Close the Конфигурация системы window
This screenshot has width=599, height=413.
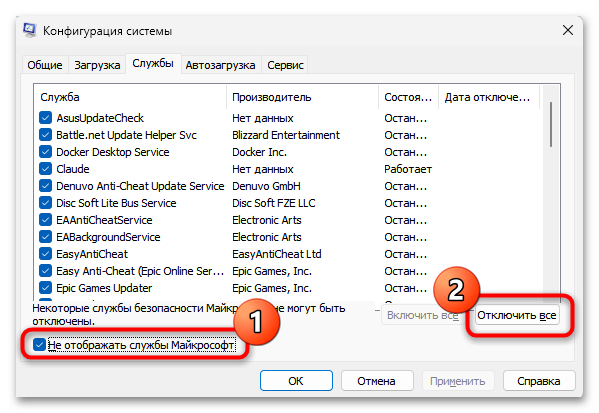[568, 30]
